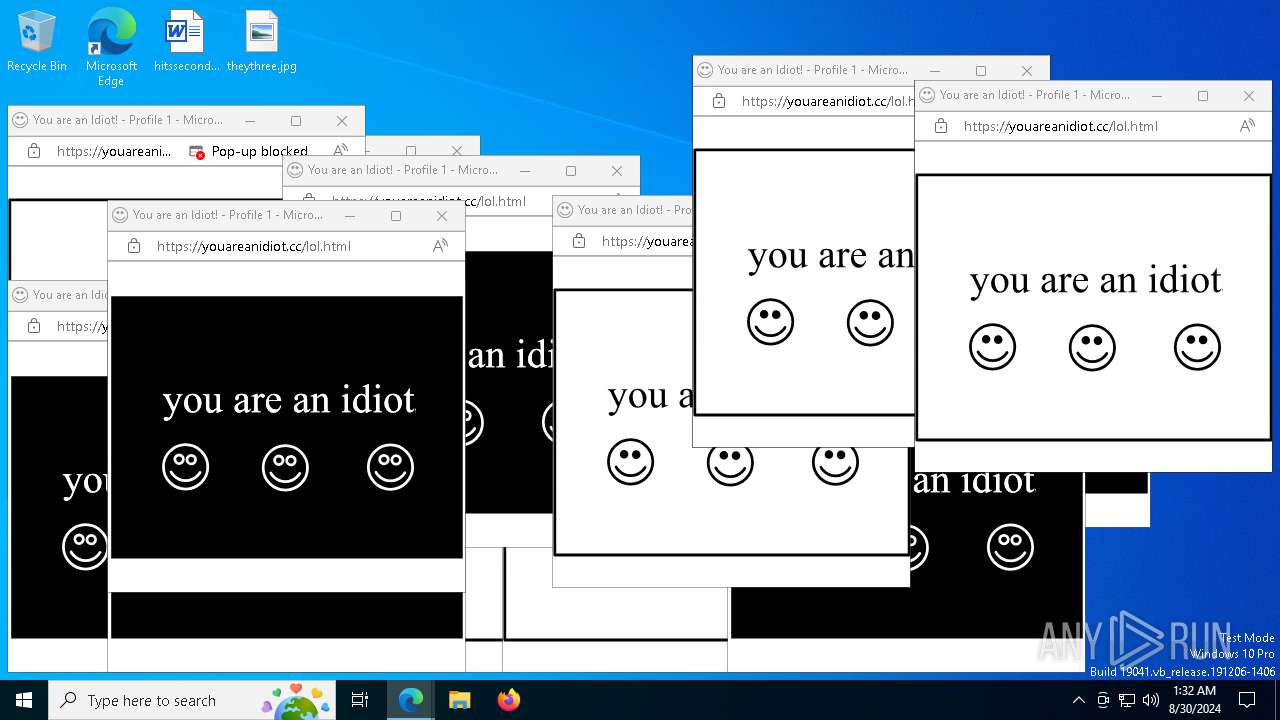The image size is (1280, 720).
Task: Open the theythree.jpg image file
Action: 262,42
